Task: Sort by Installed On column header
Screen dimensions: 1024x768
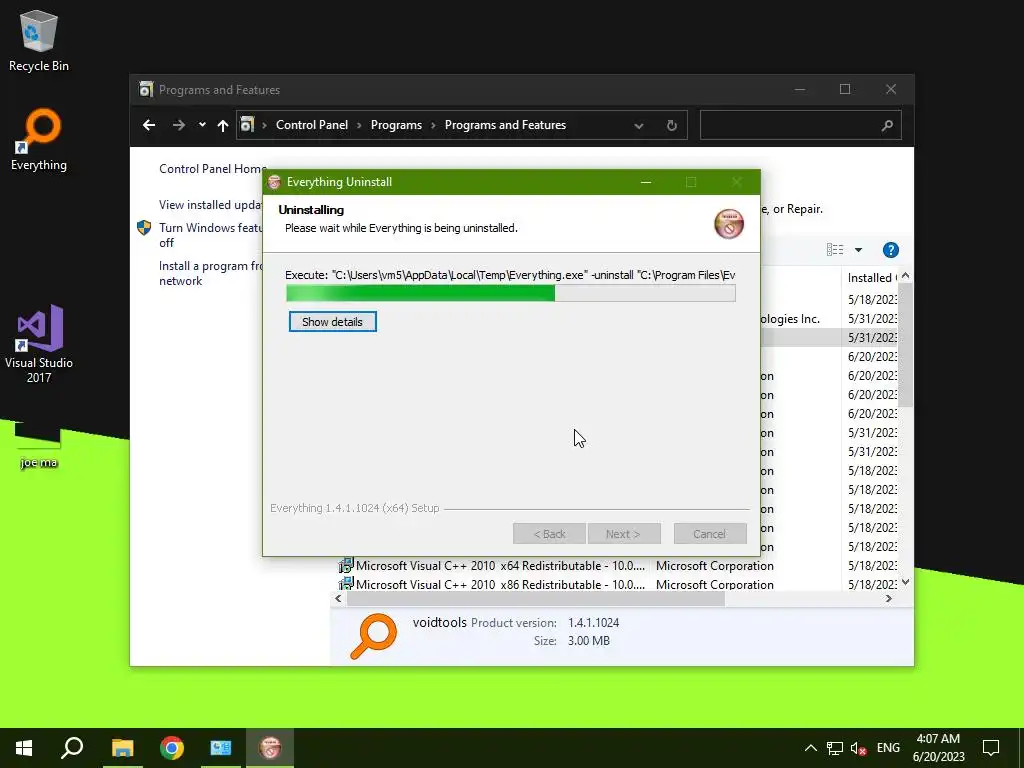Action: (x=871, y=278)
